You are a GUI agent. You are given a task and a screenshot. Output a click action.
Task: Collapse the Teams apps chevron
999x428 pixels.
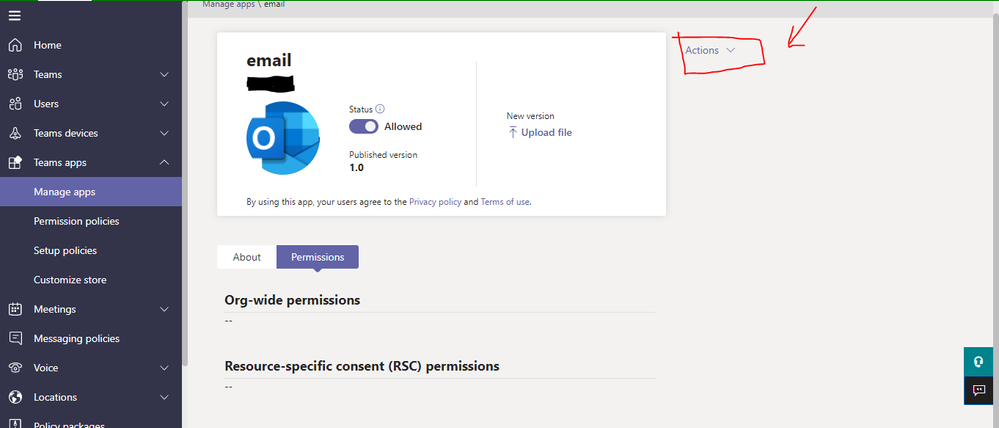(164, 162)
